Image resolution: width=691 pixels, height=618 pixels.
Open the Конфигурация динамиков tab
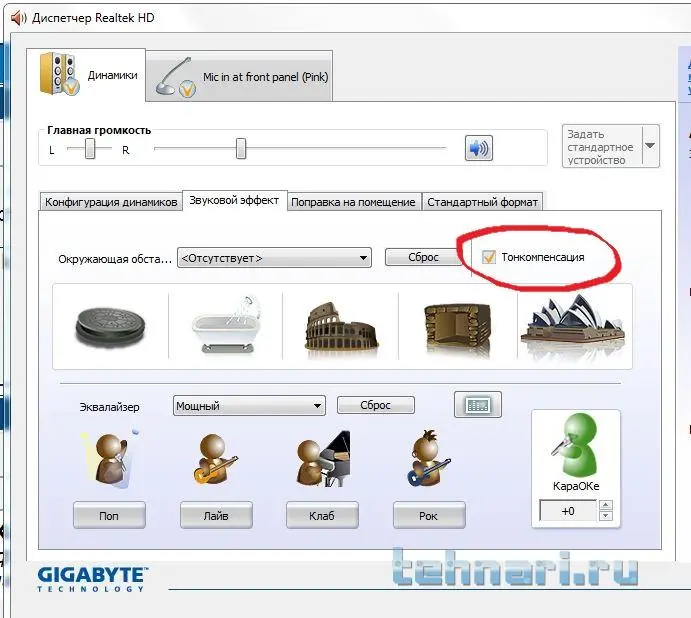pyautogui.click(x=111, y=202)
